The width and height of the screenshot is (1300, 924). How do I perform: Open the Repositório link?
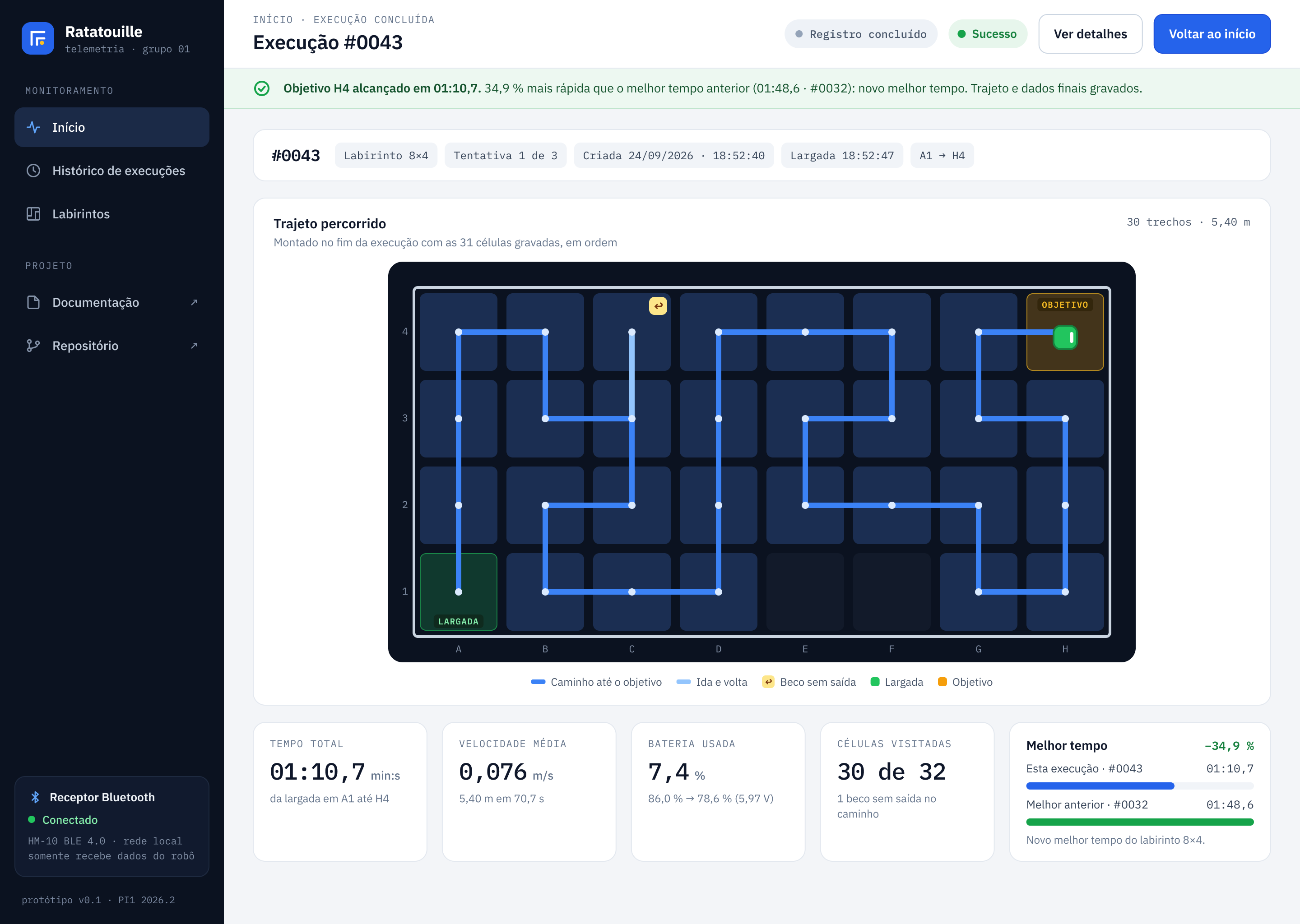point(111,345)
